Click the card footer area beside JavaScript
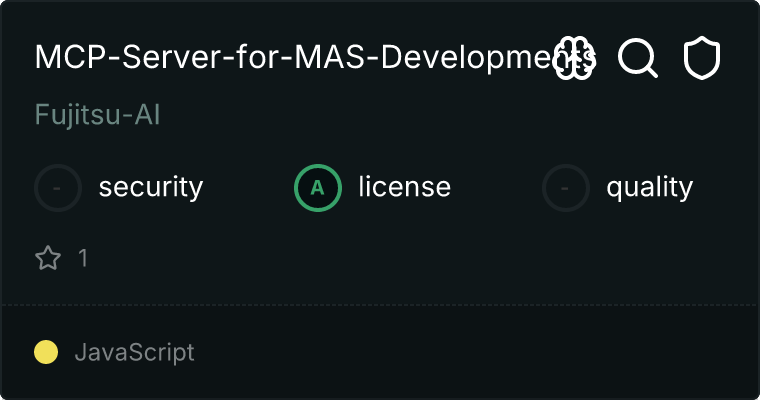Screen dimensions: 760x400 tap(475, 352)
